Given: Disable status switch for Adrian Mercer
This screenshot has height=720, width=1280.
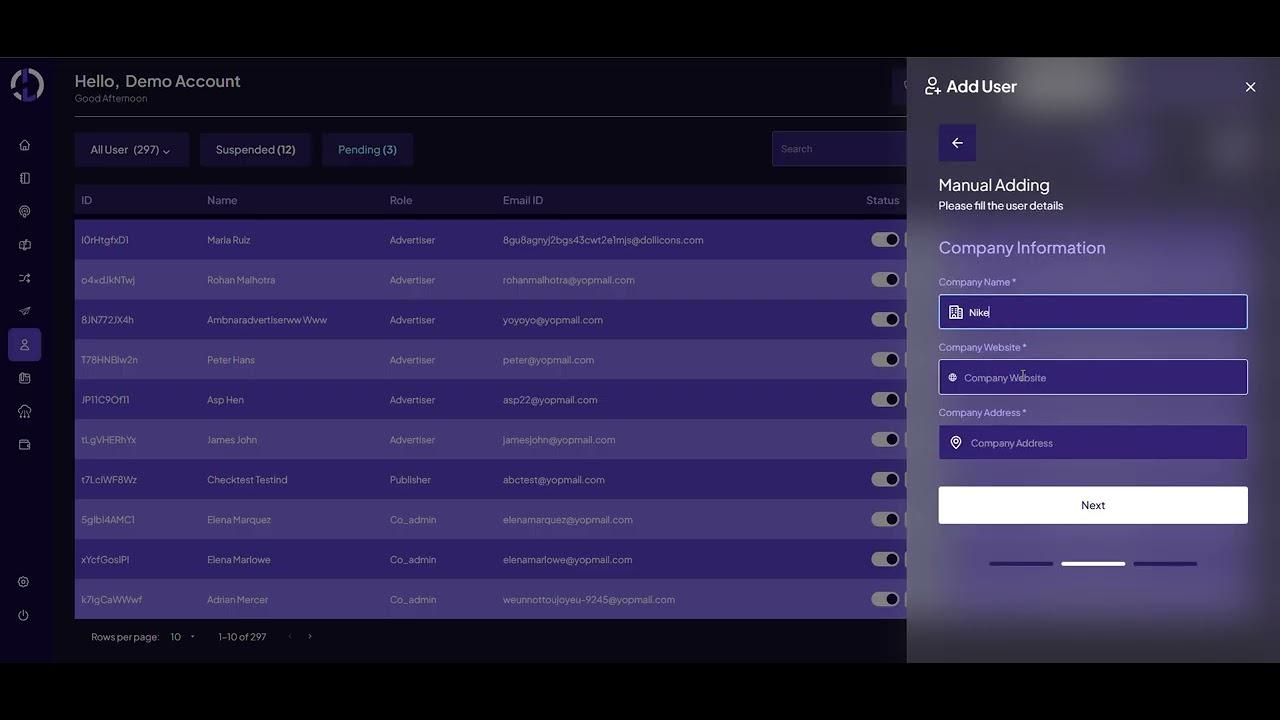Looking at the screenshot, I should tap(885, 599).
